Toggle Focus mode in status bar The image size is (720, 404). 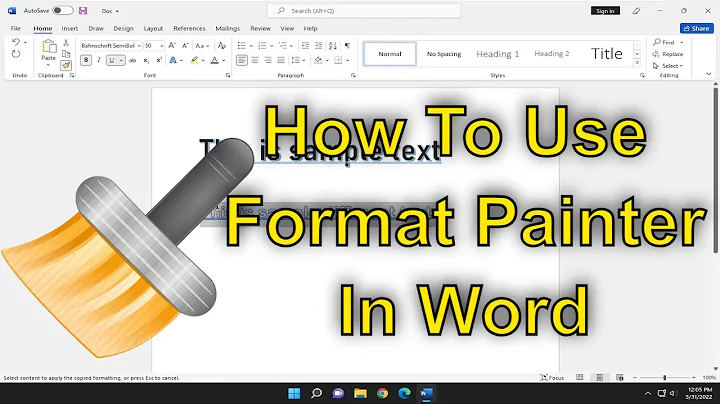point(552,377)
